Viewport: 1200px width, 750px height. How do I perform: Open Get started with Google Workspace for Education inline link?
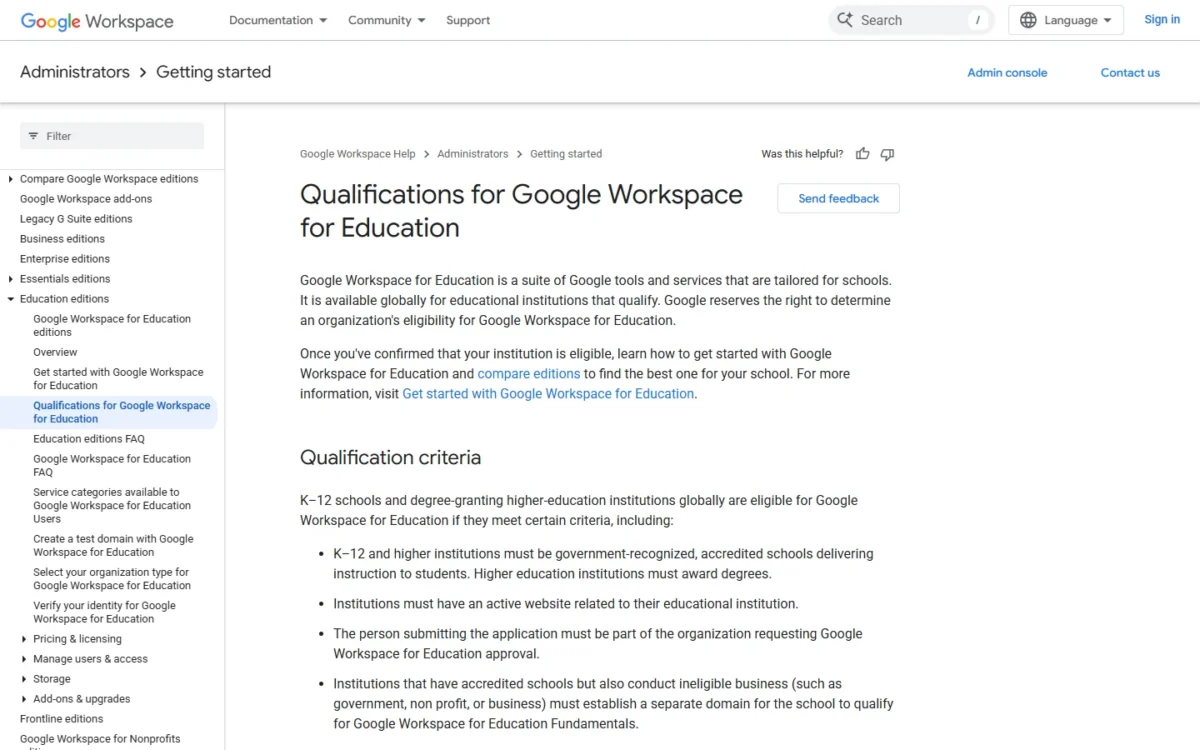click(548, 394)
